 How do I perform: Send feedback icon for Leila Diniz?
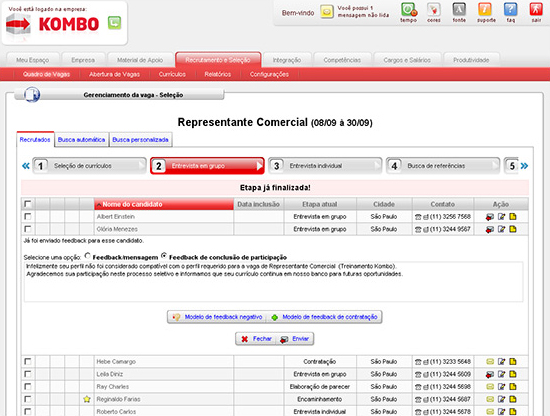[490, 374]
